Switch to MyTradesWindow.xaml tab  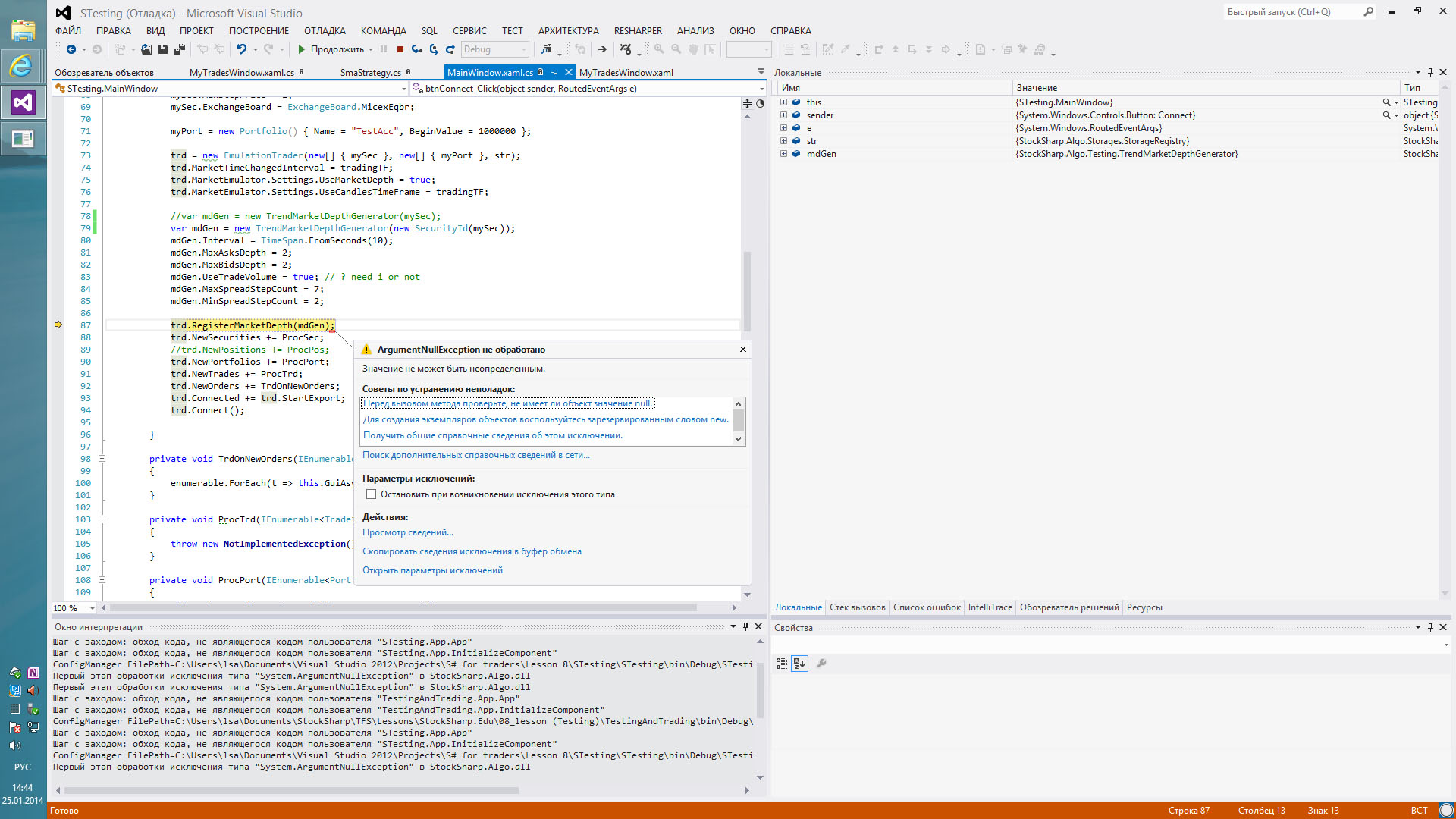(626, 73)
